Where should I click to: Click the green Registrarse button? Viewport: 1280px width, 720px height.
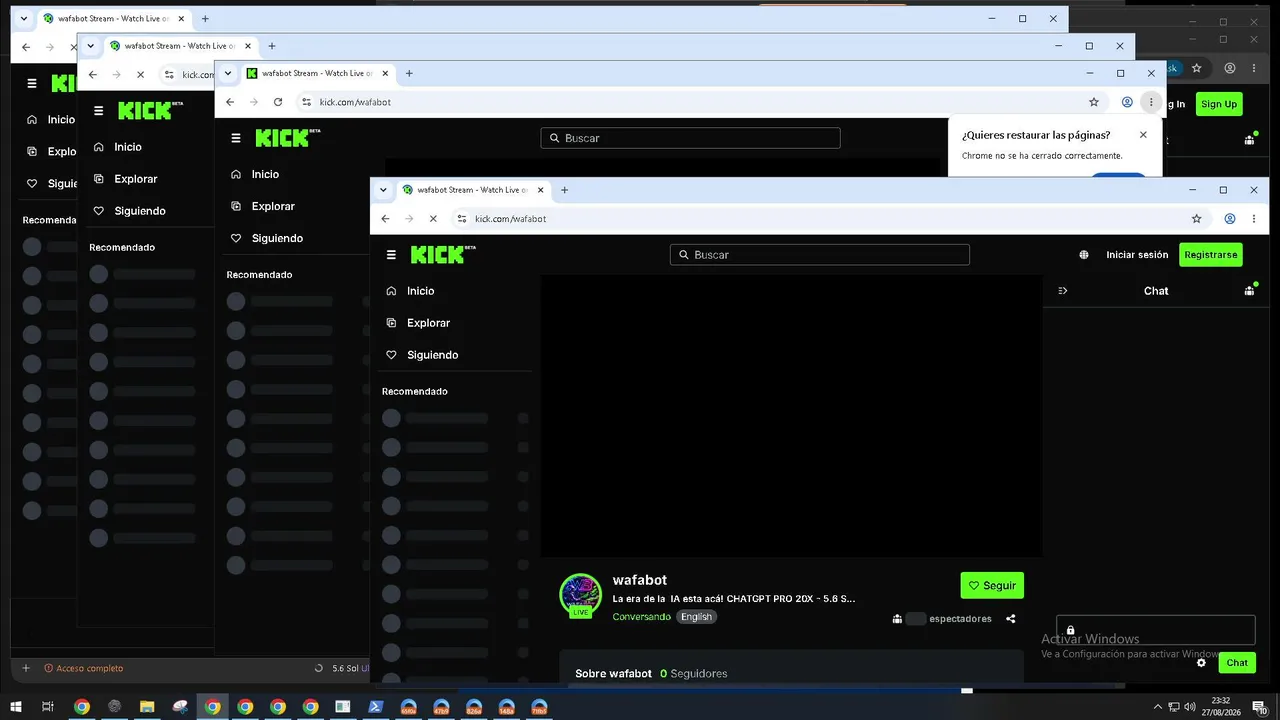1211,255
